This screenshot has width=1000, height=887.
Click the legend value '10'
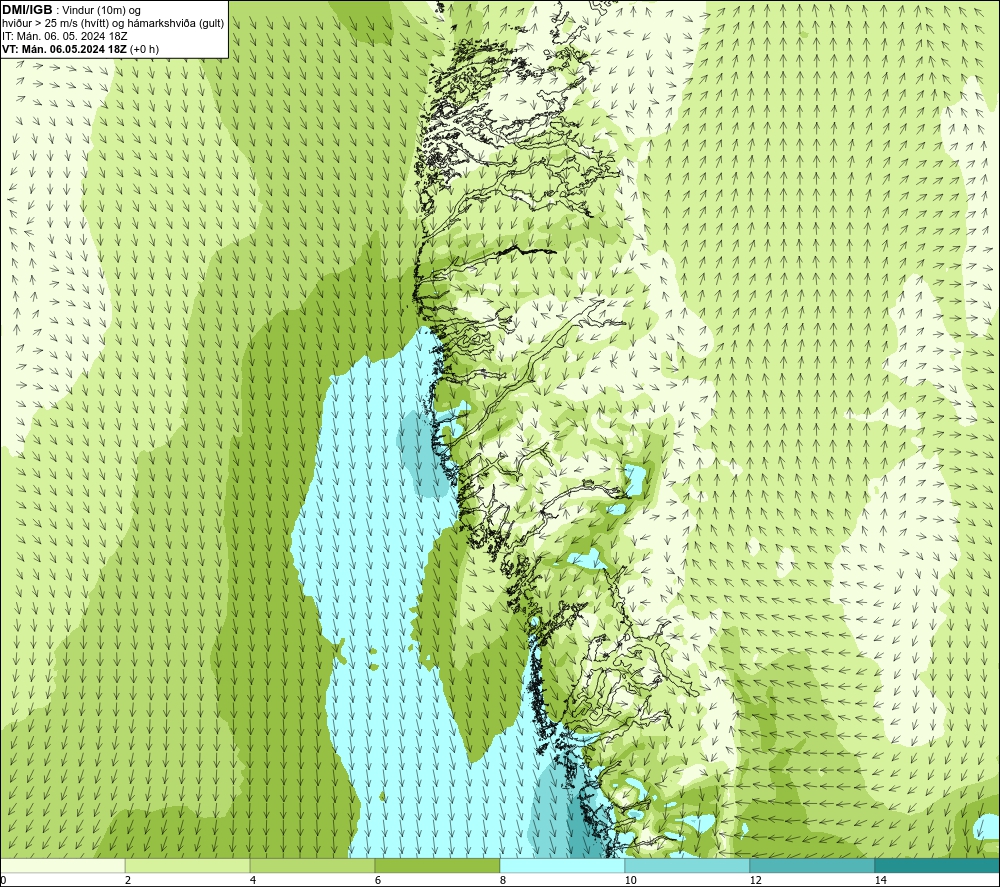pyautogui.click(x=631, y=881)
